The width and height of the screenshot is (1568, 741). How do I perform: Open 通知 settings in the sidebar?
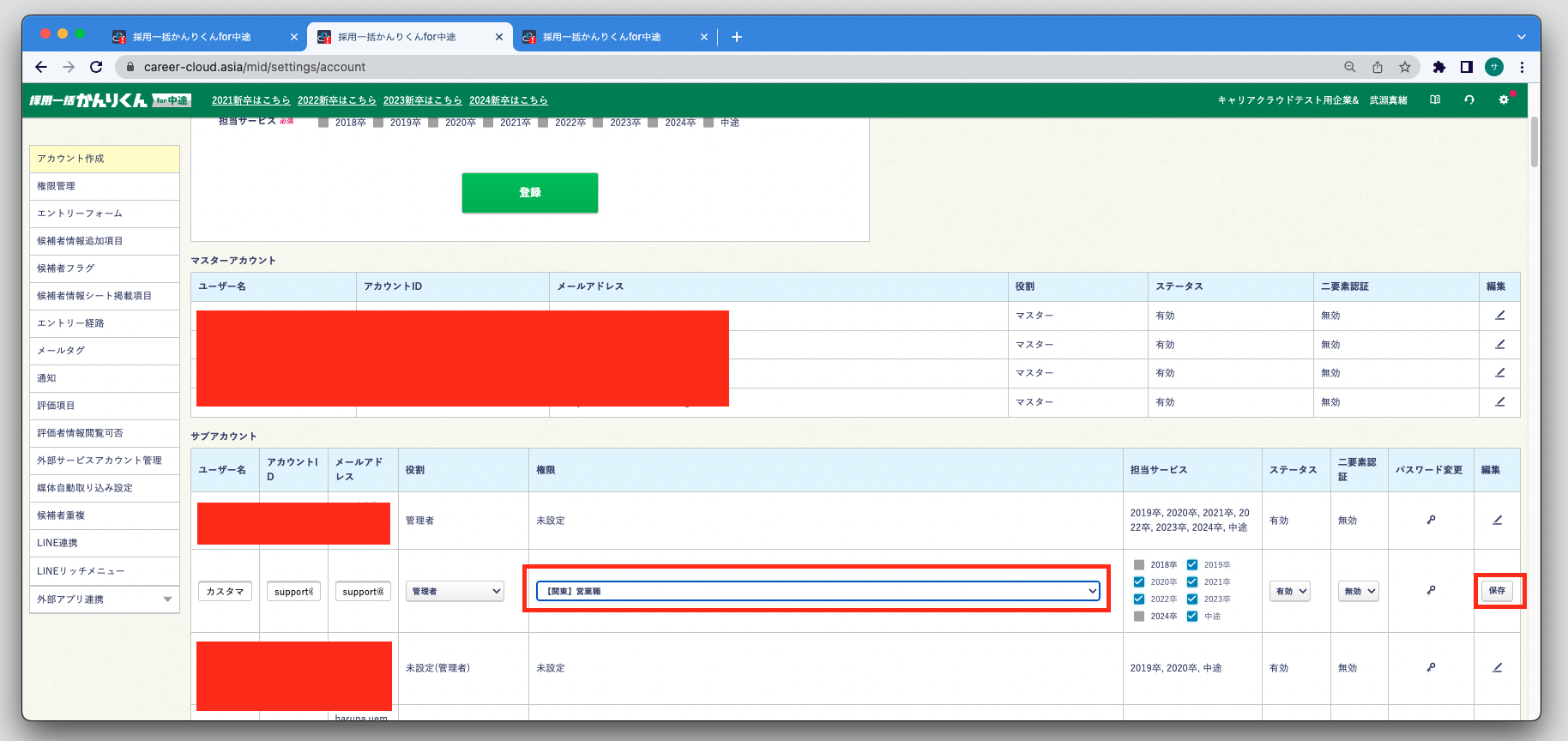(105, 378)
